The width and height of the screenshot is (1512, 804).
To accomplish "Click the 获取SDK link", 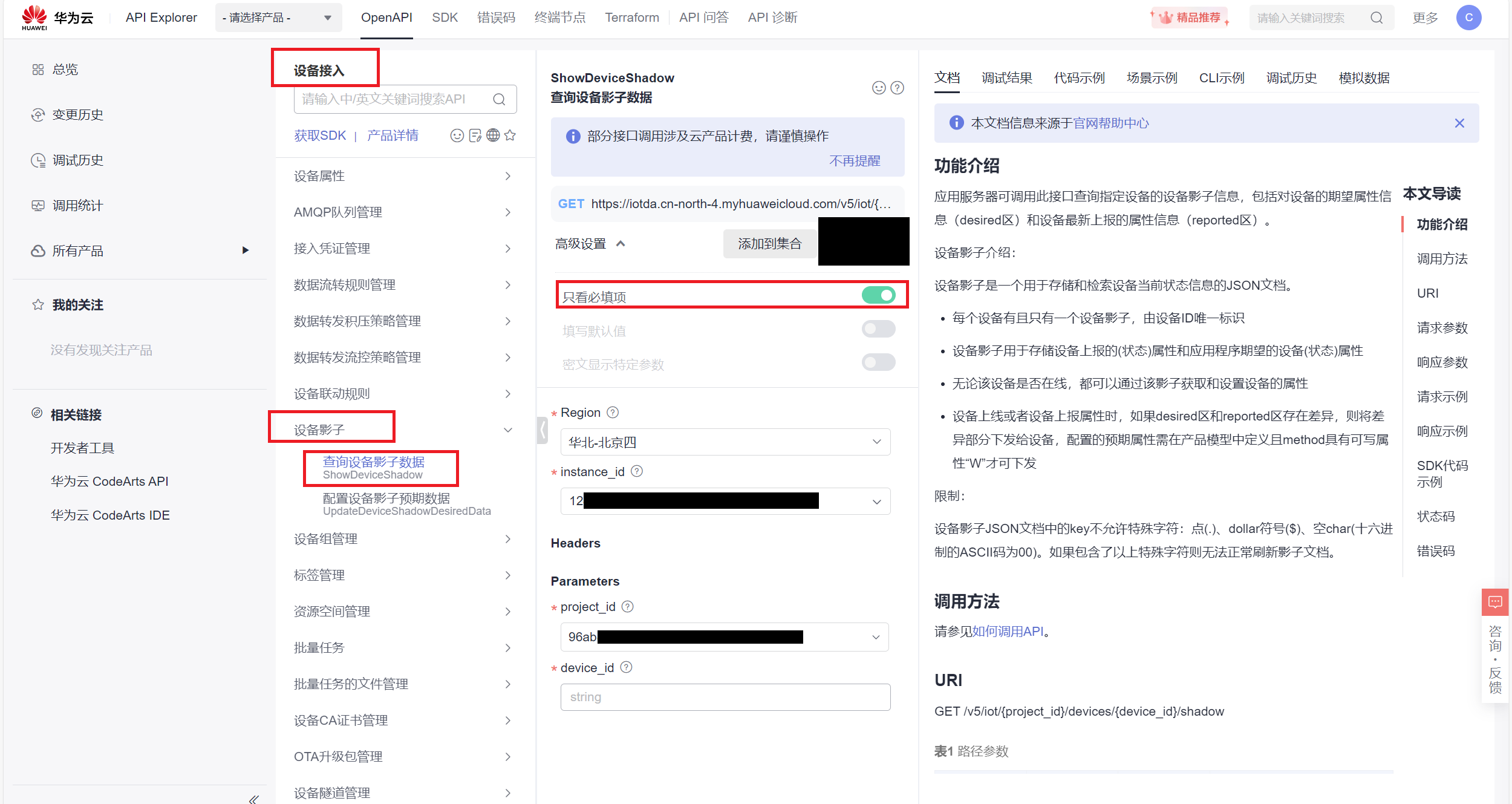I will [x=320, y=136].
